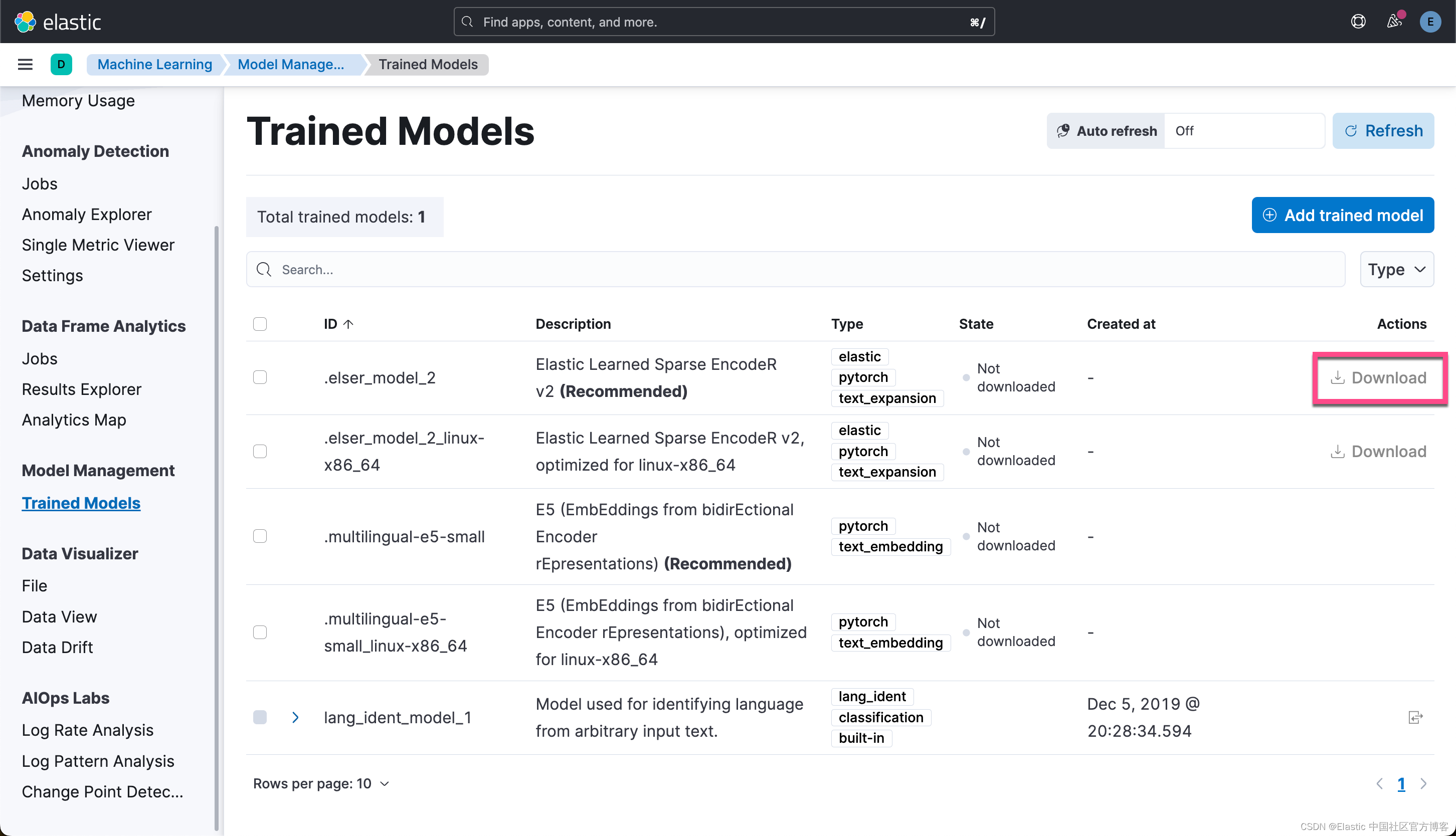Screen dimensions: 1456x836
Task: Click the Model Management breadcrumb
Action: click(290, 64)
